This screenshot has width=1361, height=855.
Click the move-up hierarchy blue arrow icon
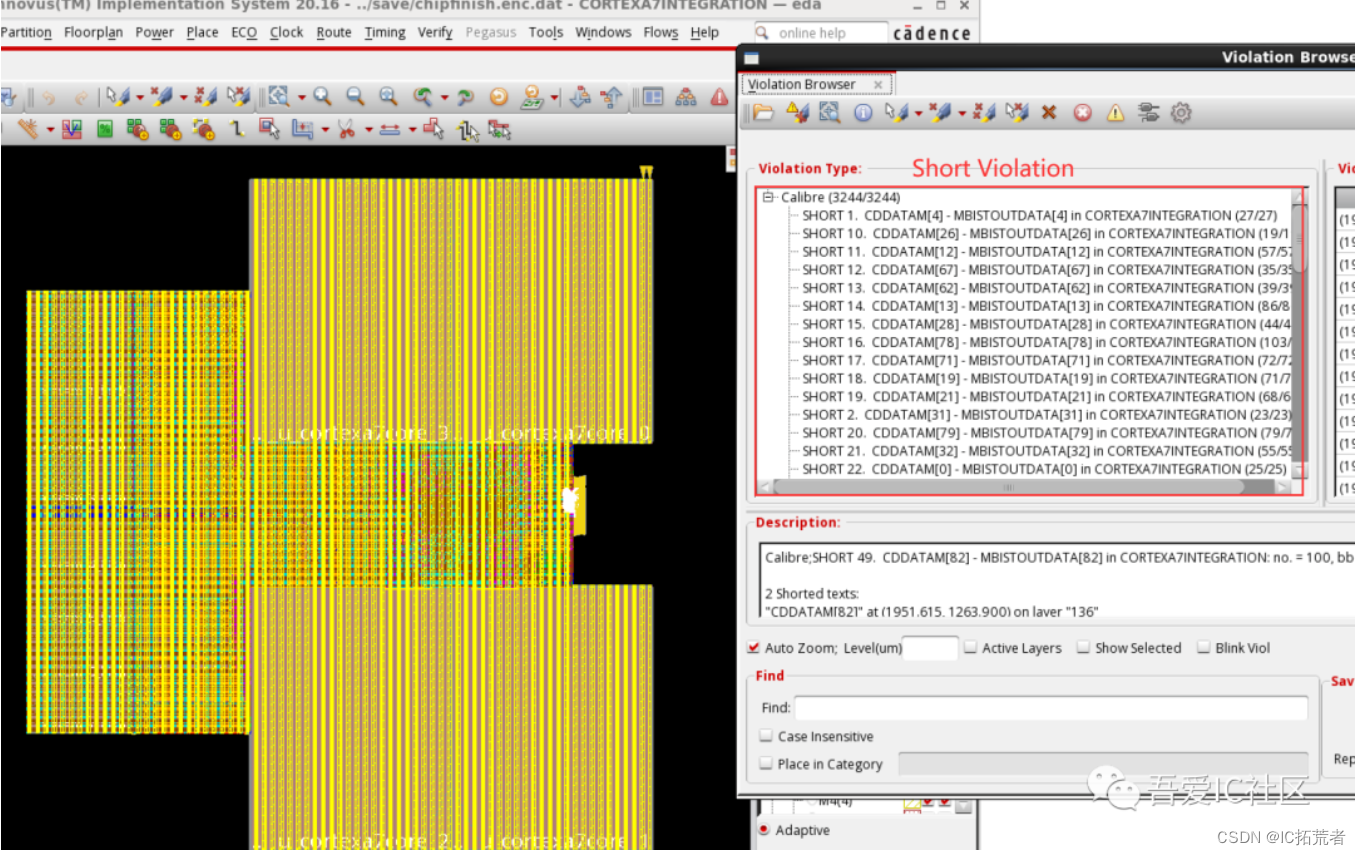click(x=611, y=97)
